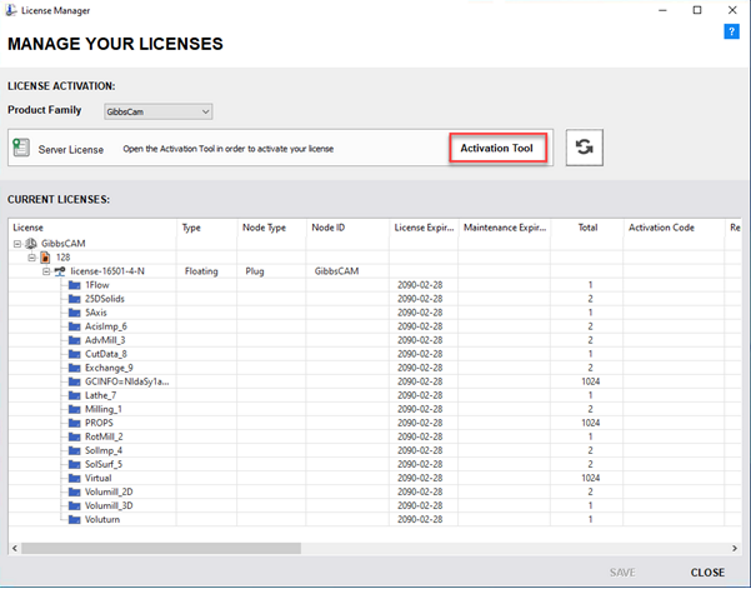Click the Volumill_2D total value 2
Screen dimensions: 751x589
coord(591,492)
